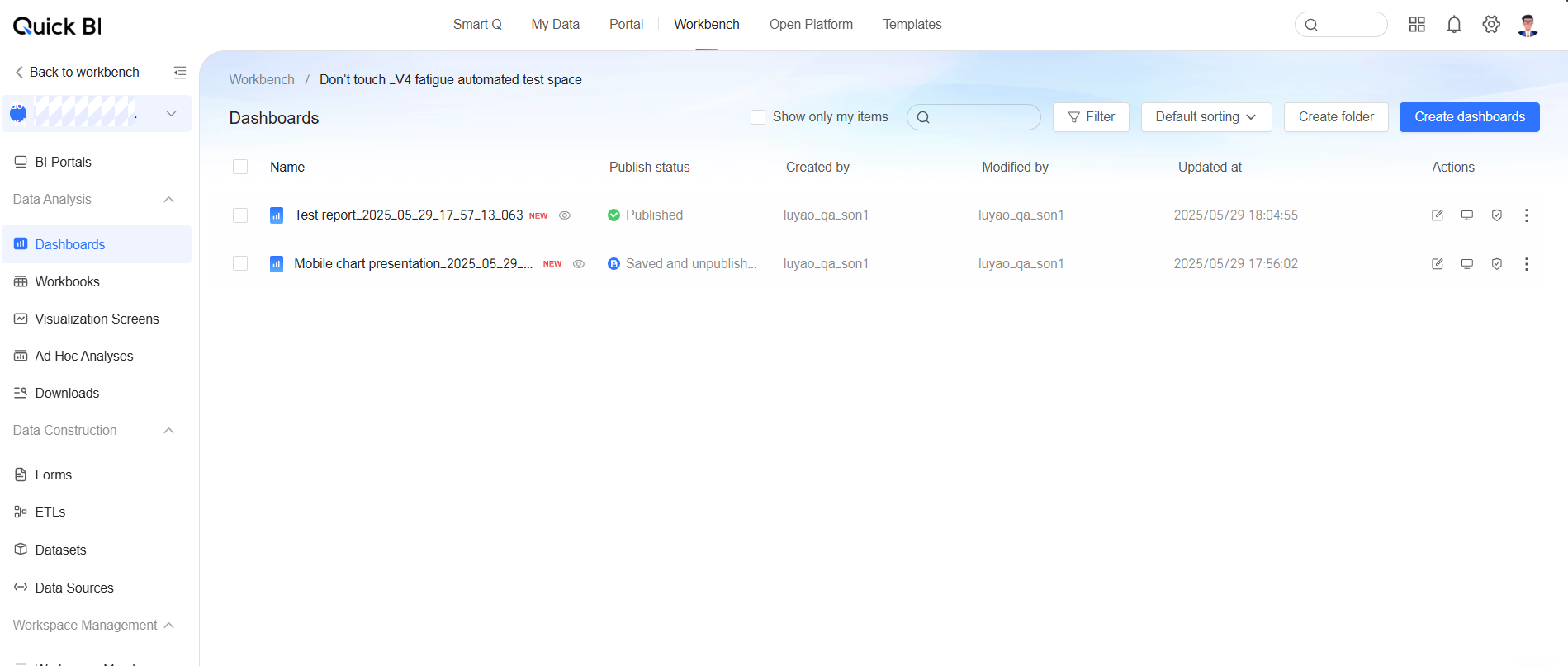The width and height of the screenshot is (1568, 666).
Task: Collapse the Data Construction section
Action: tap(169, 431)
